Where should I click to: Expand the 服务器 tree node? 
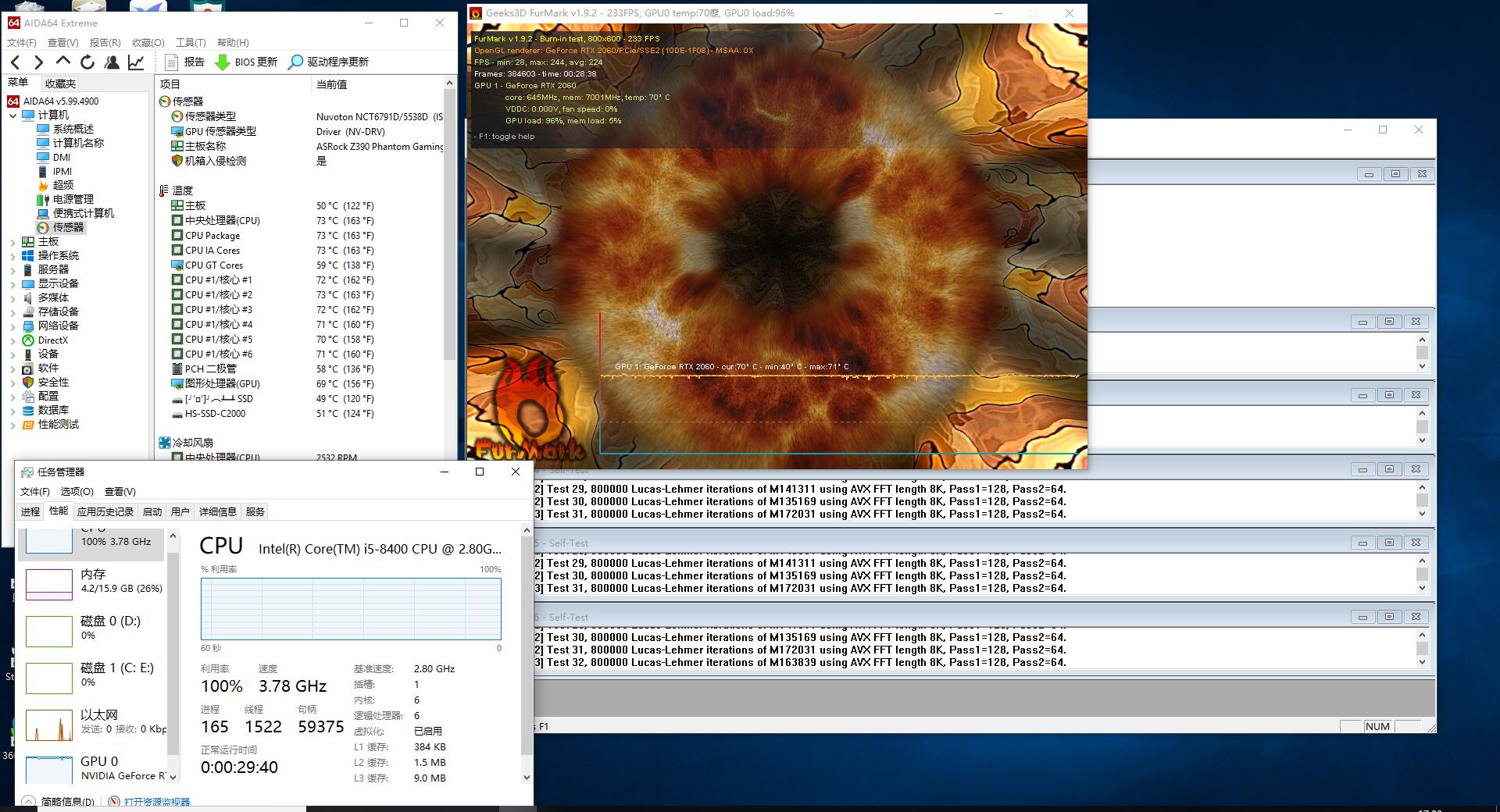click(13, 270)
